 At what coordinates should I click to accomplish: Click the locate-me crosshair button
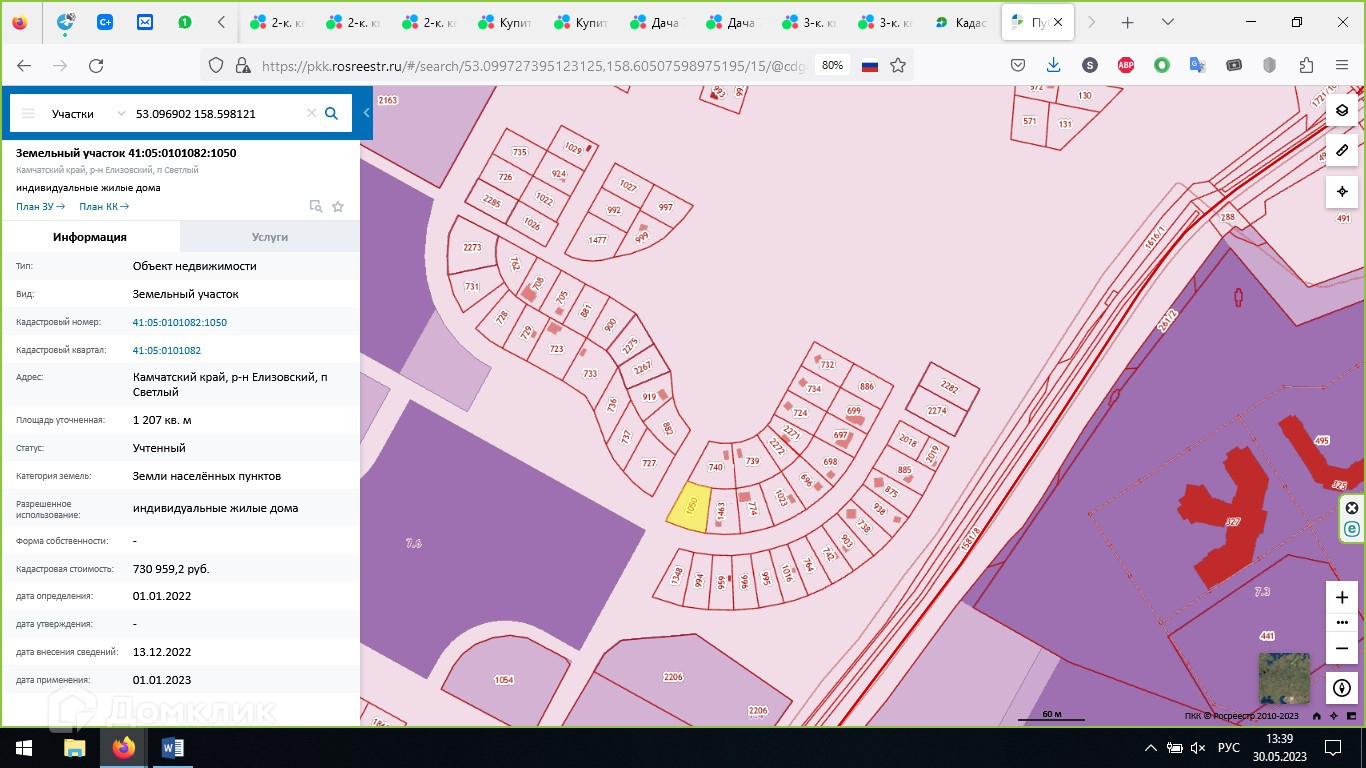(1342, 191)
